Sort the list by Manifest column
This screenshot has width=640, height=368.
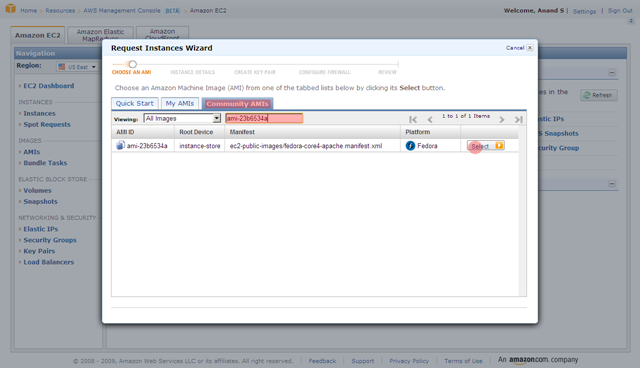(242, 132)
